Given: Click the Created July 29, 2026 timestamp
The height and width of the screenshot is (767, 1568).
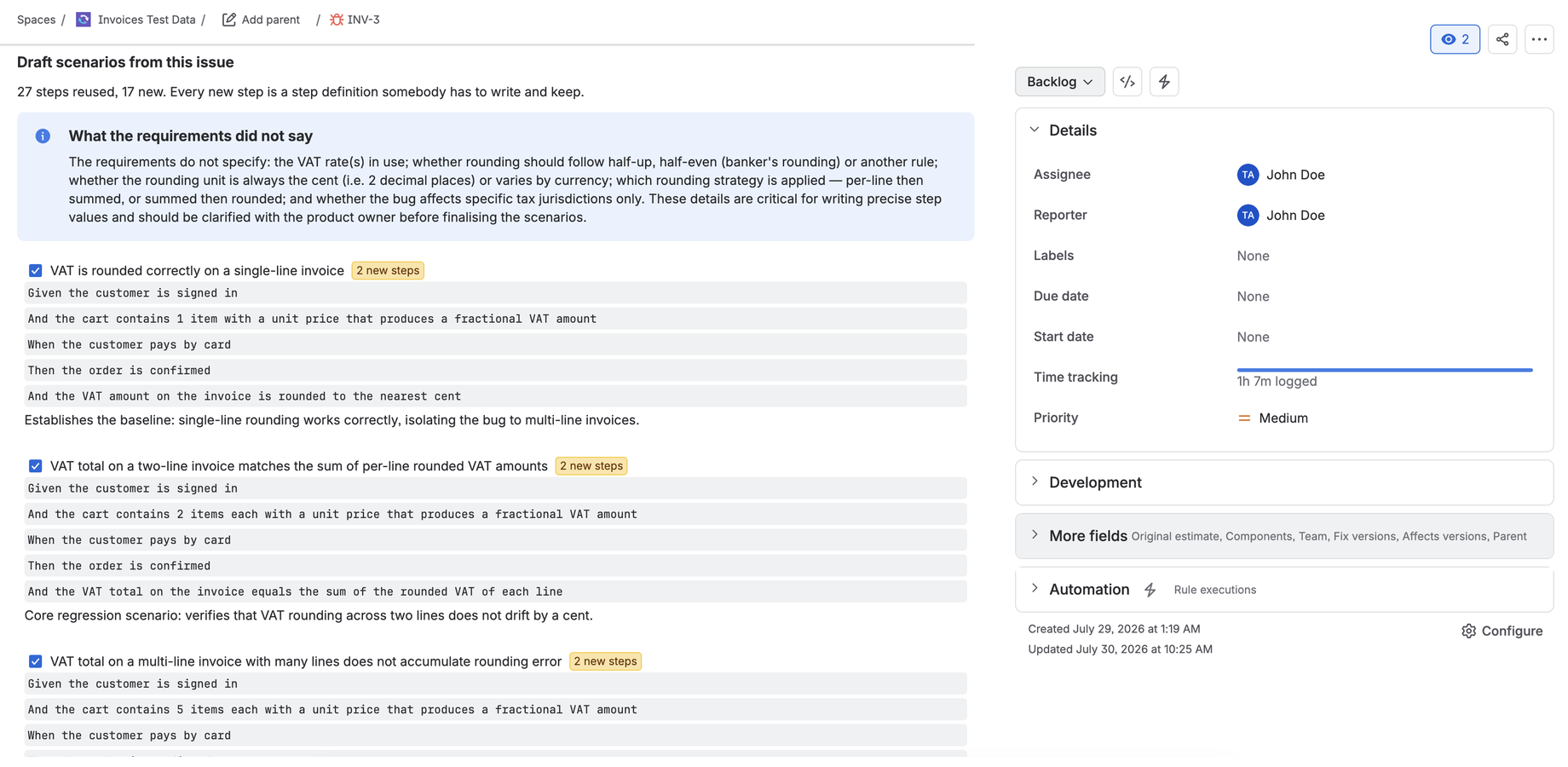Looking at the screenshot, I should coord(1114,629).
